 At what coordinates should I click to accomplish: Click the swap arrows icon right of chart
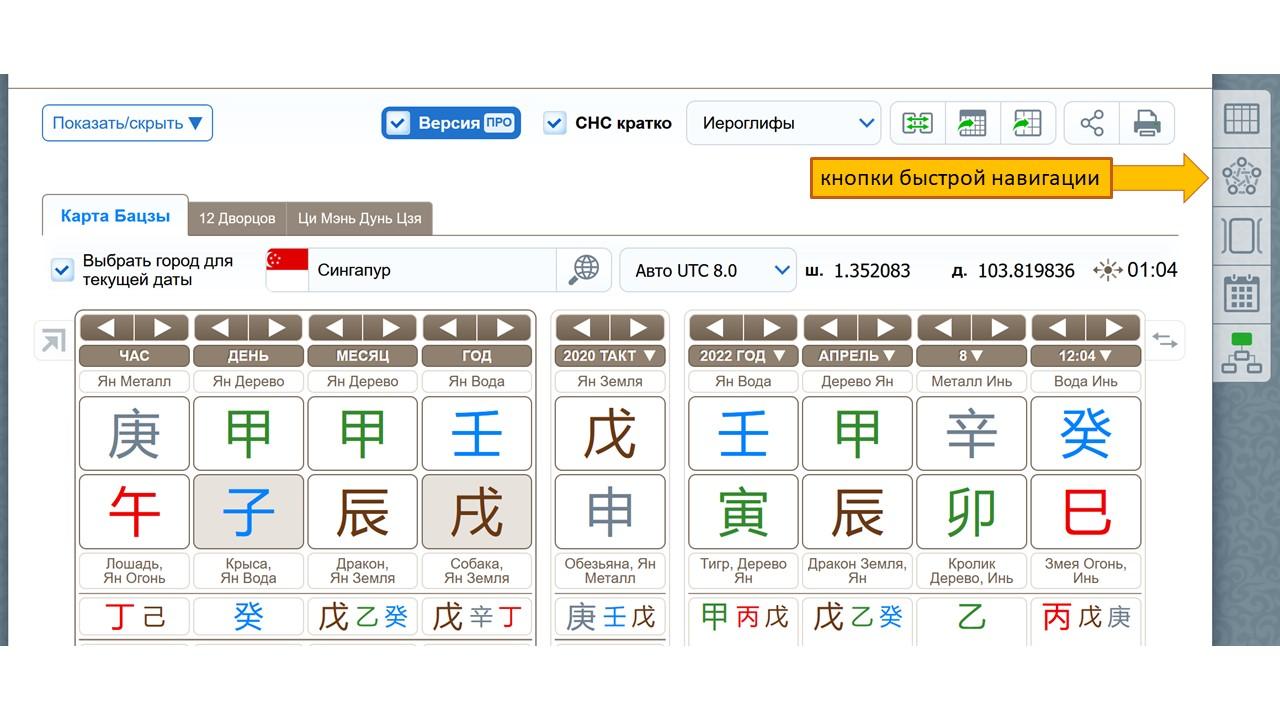tap(1165, 340)
